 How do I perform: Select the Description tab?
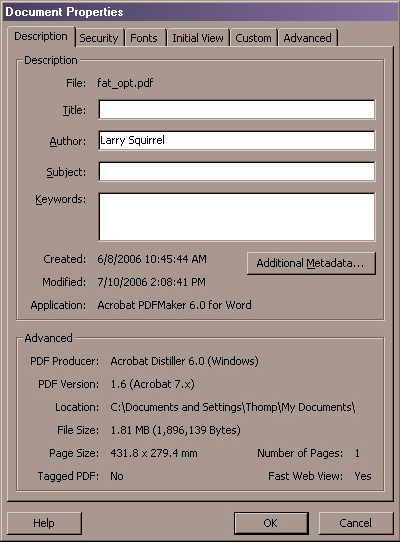click(41, 36)
